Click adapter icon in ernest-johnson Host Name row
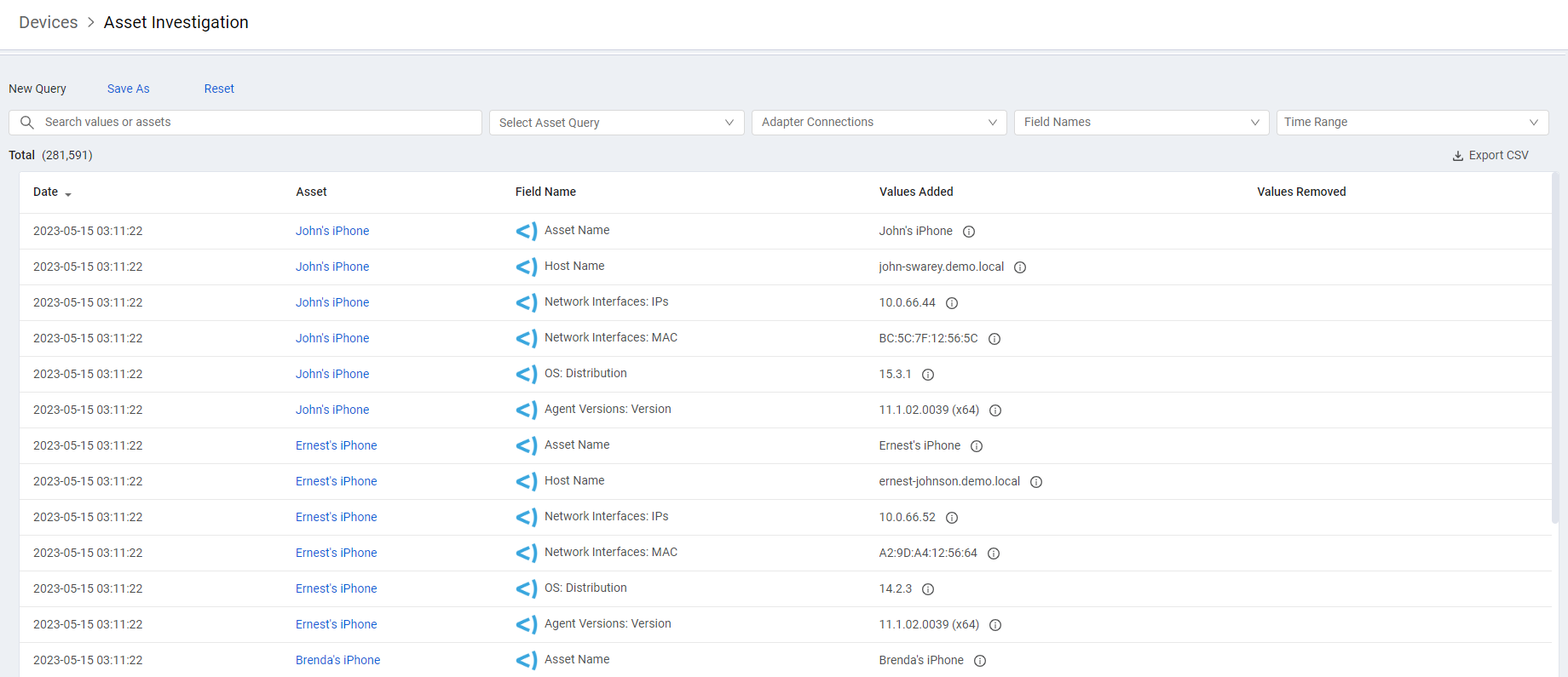This screenshot has width=1568, height=677. pos(527,481)
